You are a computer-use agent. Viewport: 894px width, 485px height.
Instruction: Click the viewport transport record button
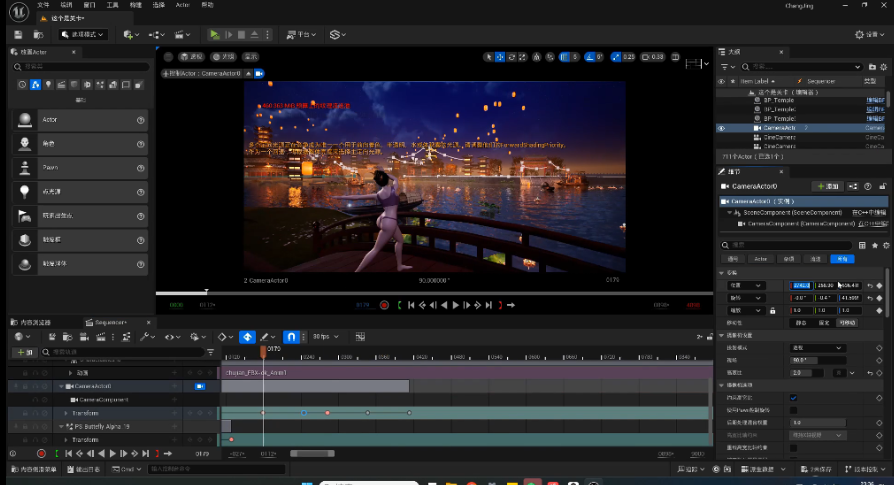[384, 305]
